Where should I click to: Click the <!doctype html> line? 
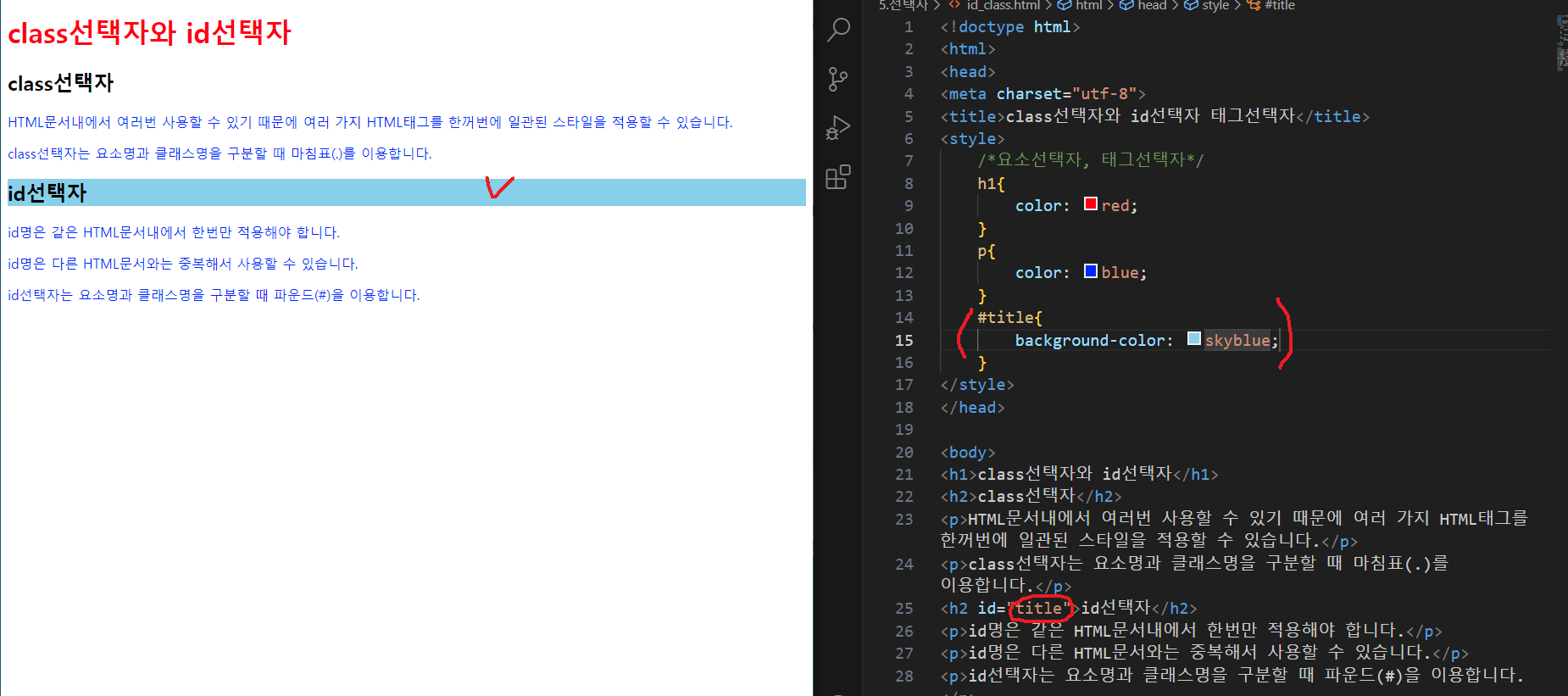point(1010,27)
